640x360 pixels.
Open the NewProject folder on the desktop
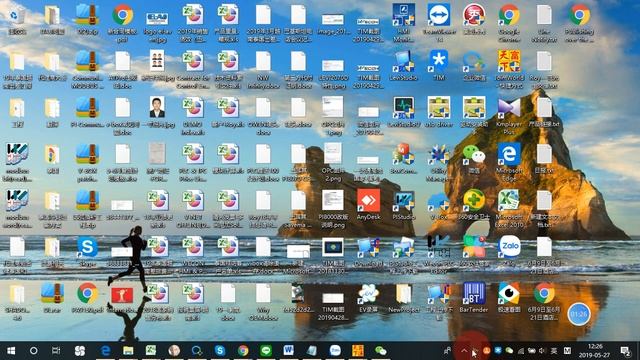pos(404,294)
